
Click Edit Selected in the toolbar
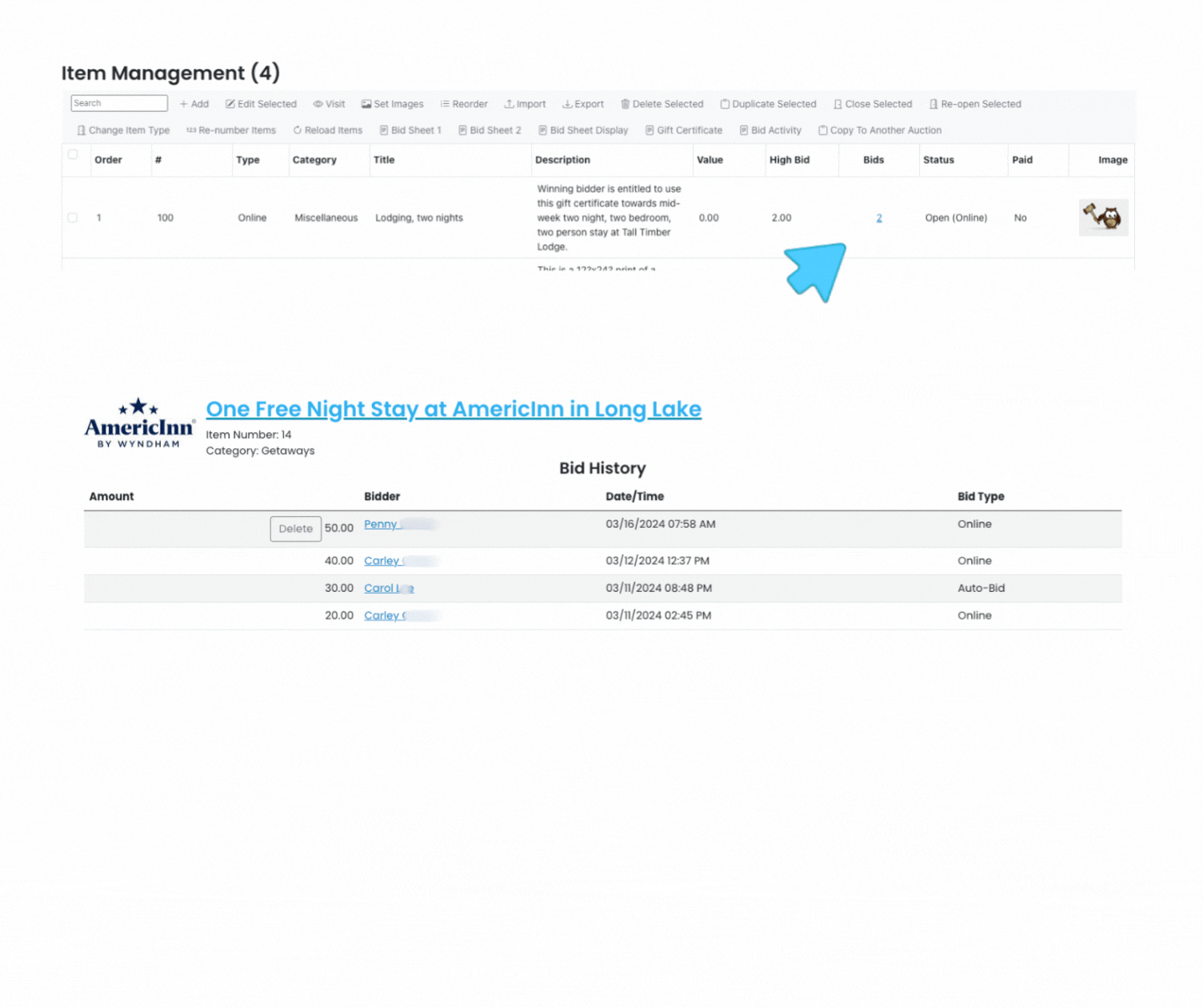tap(261, 104)
